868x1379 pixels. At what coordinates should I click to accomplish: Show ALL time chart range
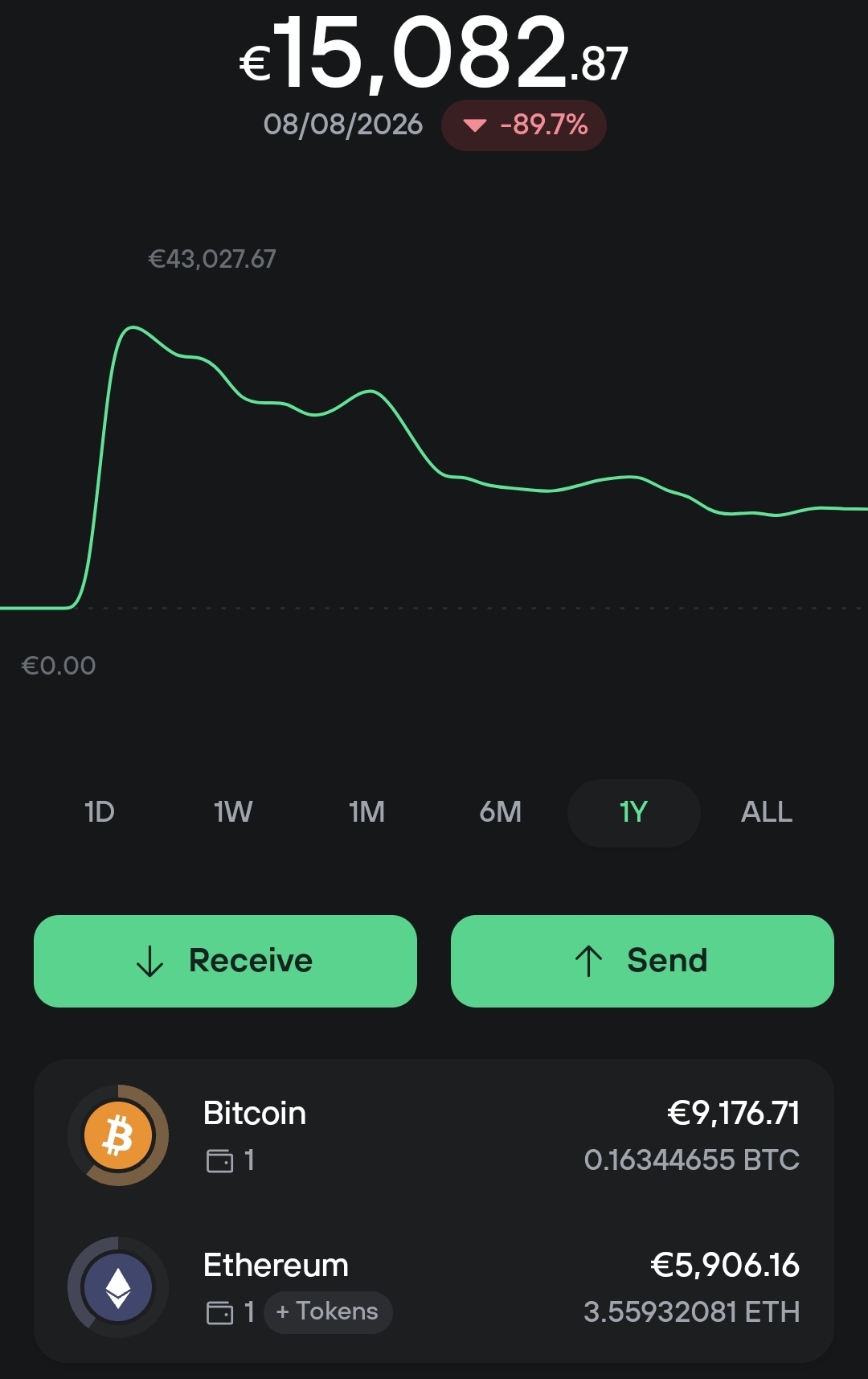click(x=767, y=812)
